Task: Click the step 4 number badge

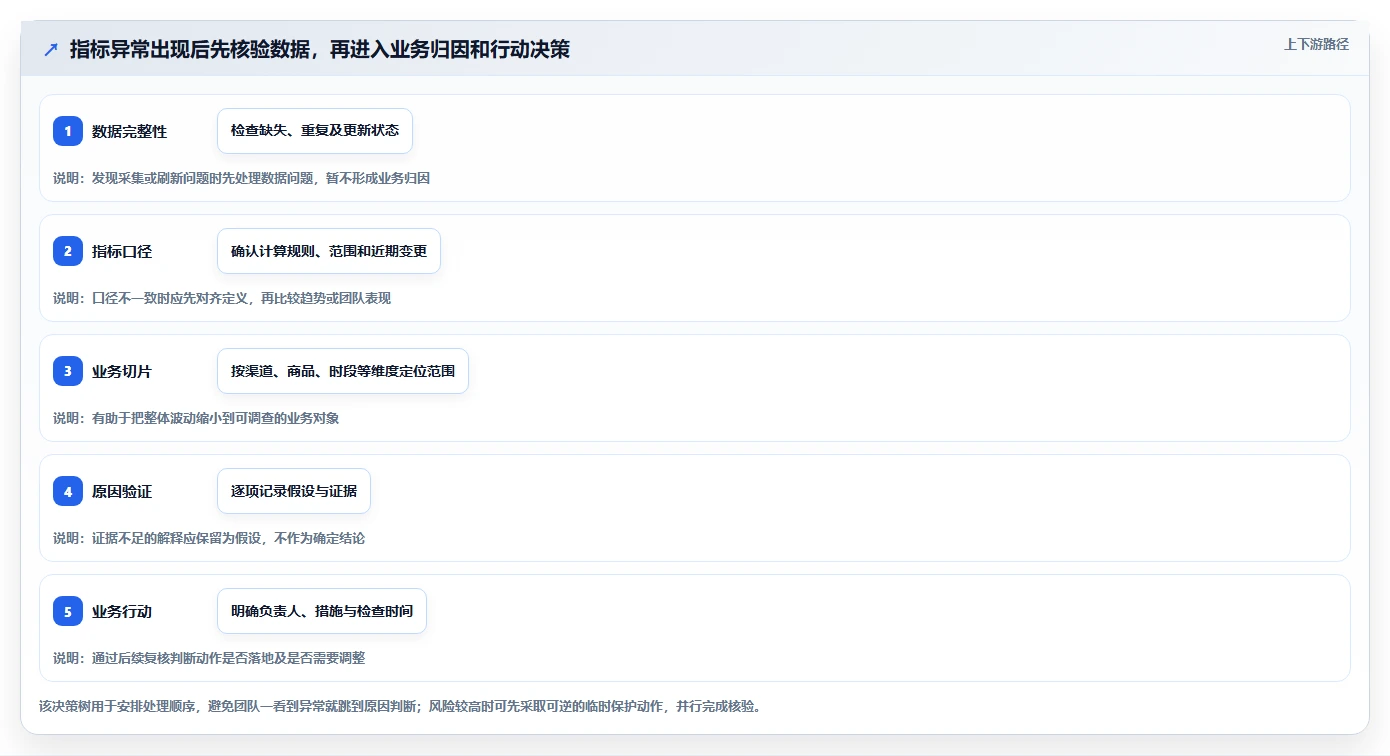Action: pyautogui.click(x=68, y=491)
